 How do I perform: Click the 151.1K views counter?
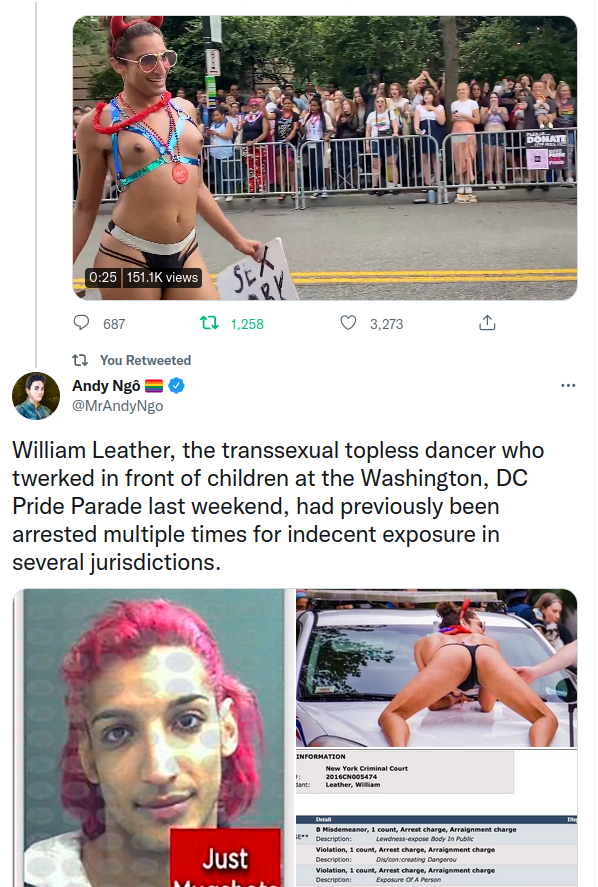click(162, 277)
